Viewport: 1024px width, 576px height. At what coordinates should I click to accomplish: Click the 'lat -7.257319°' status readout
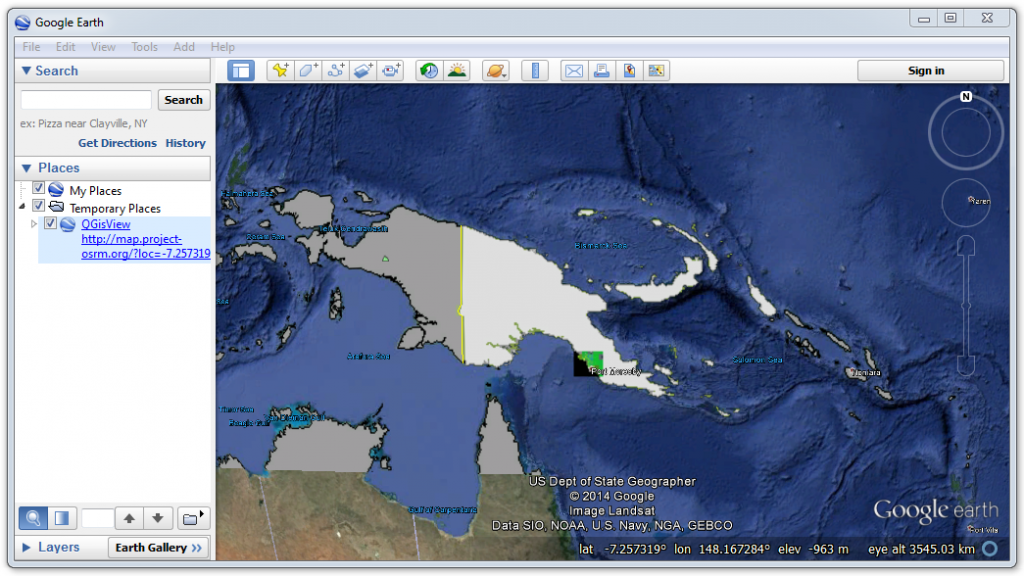click(622, 549)
